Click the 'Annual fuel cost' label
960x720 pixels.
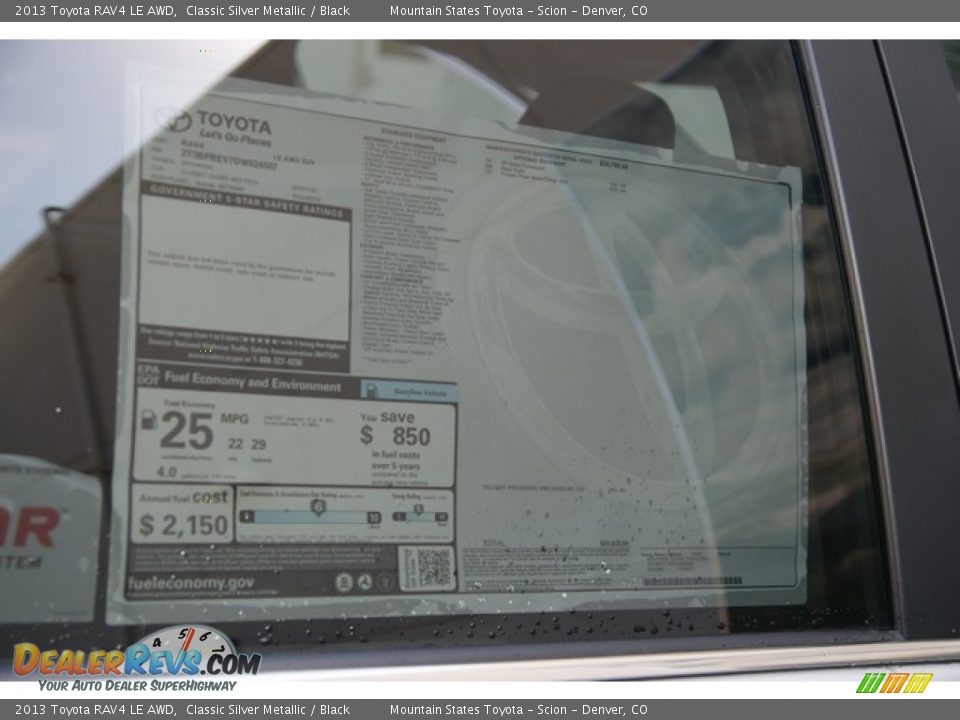pyautogui.click(x=183, y=498)
